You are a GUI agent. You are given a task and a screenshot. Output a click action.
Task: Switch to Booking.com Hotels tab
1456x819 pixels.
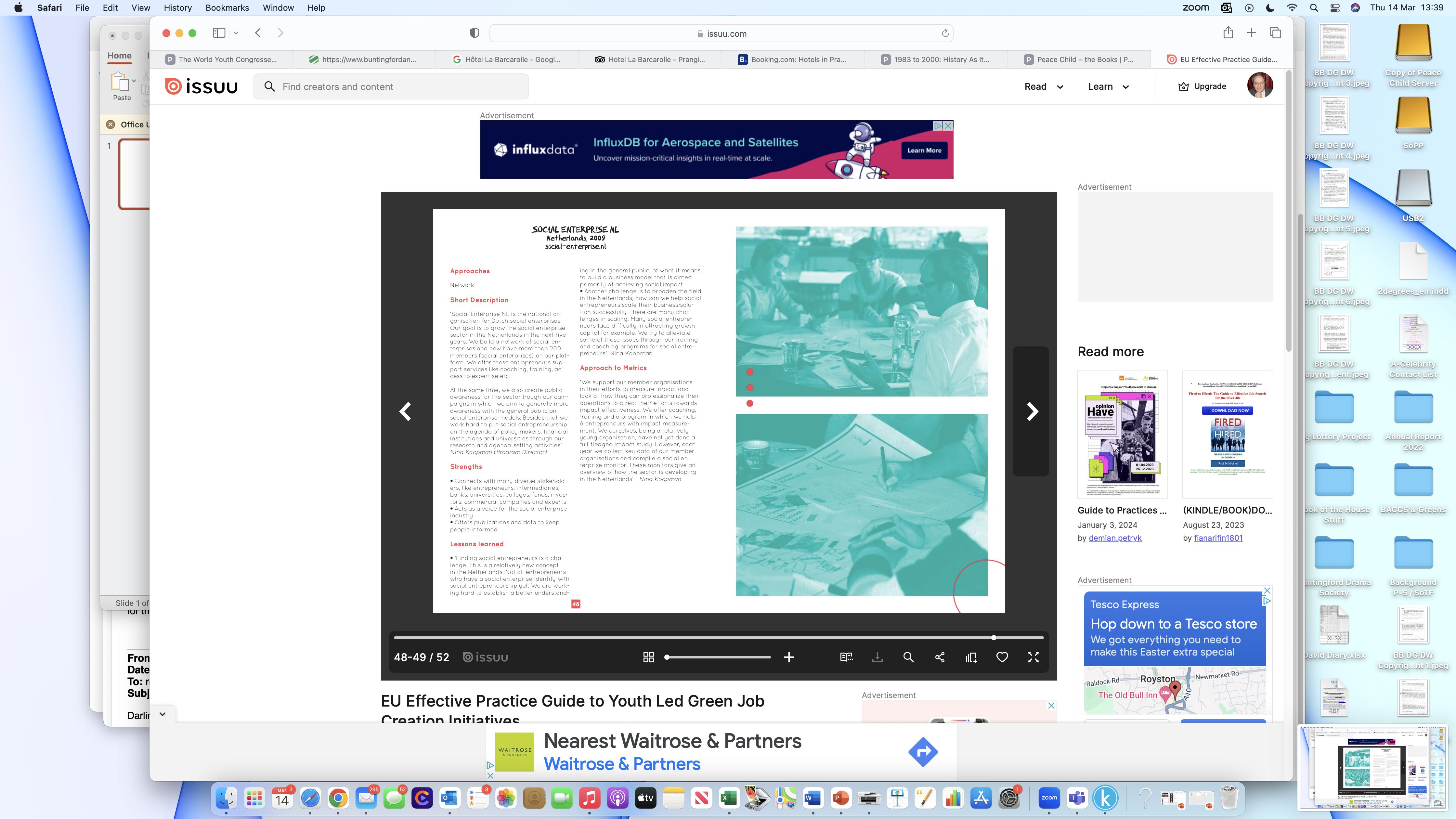(x=792, y=59)
